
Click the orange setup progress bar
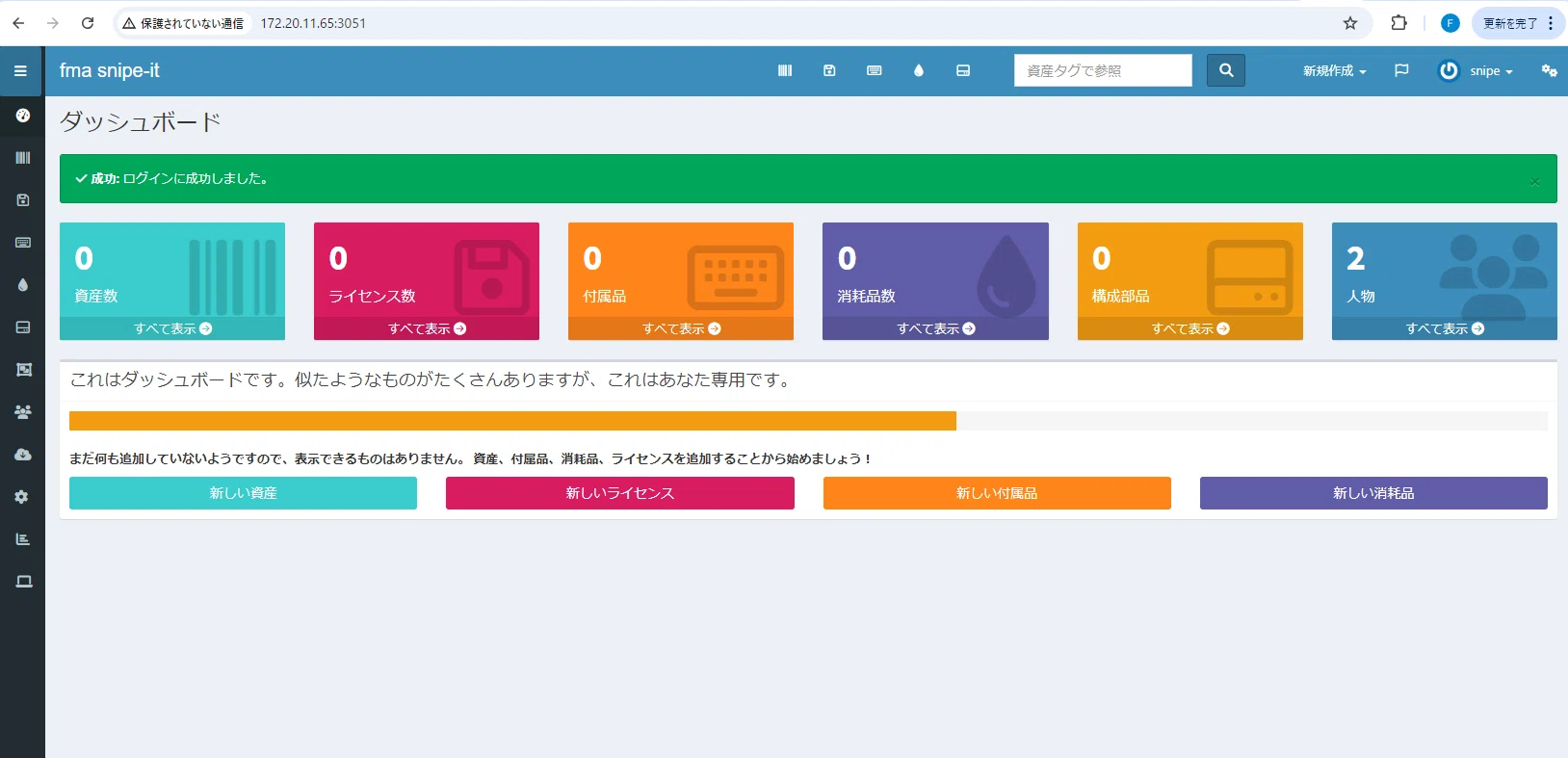click(512, 421)
